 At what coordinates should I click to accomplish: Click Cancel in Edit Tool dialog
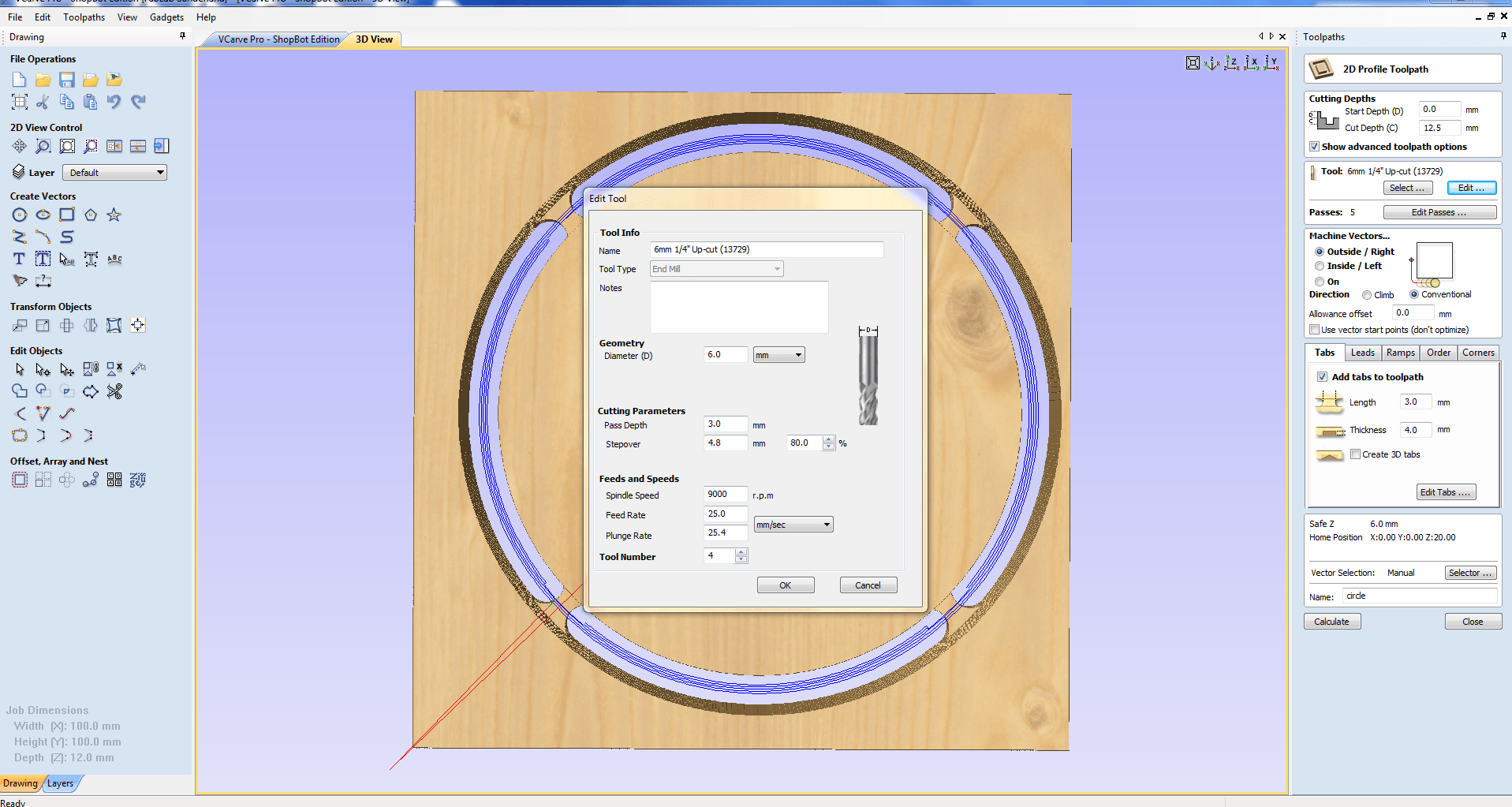tap(868, 585)
